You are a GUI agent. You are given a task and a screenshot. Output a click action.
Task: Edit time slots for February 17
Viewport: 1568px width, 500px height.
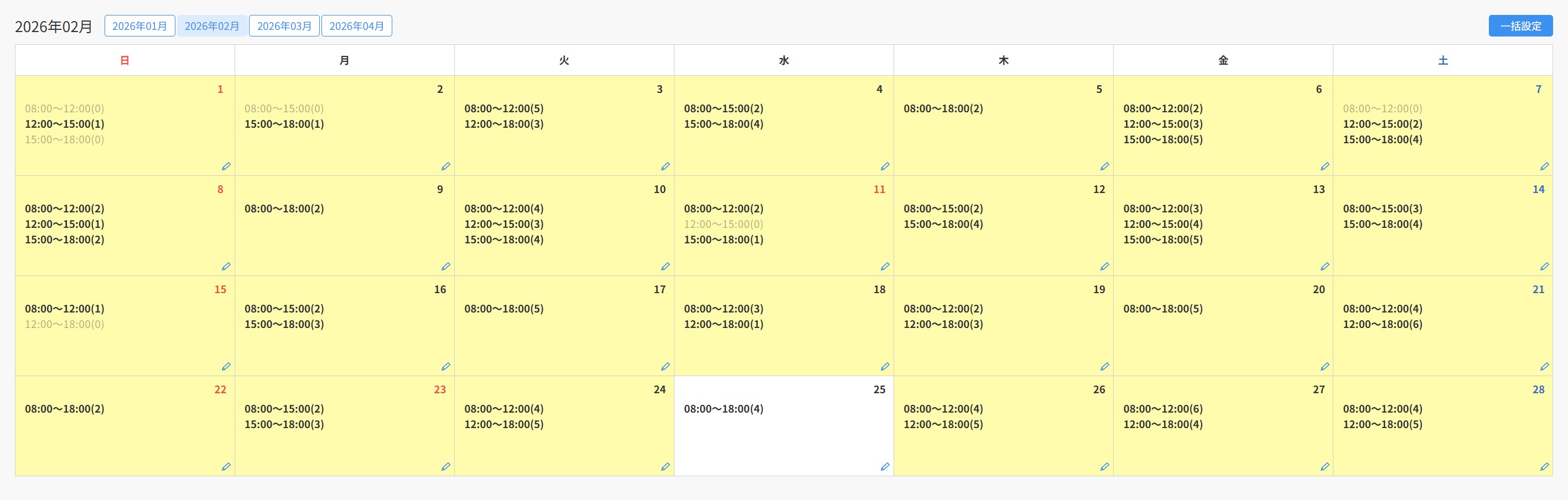(664, 366)
